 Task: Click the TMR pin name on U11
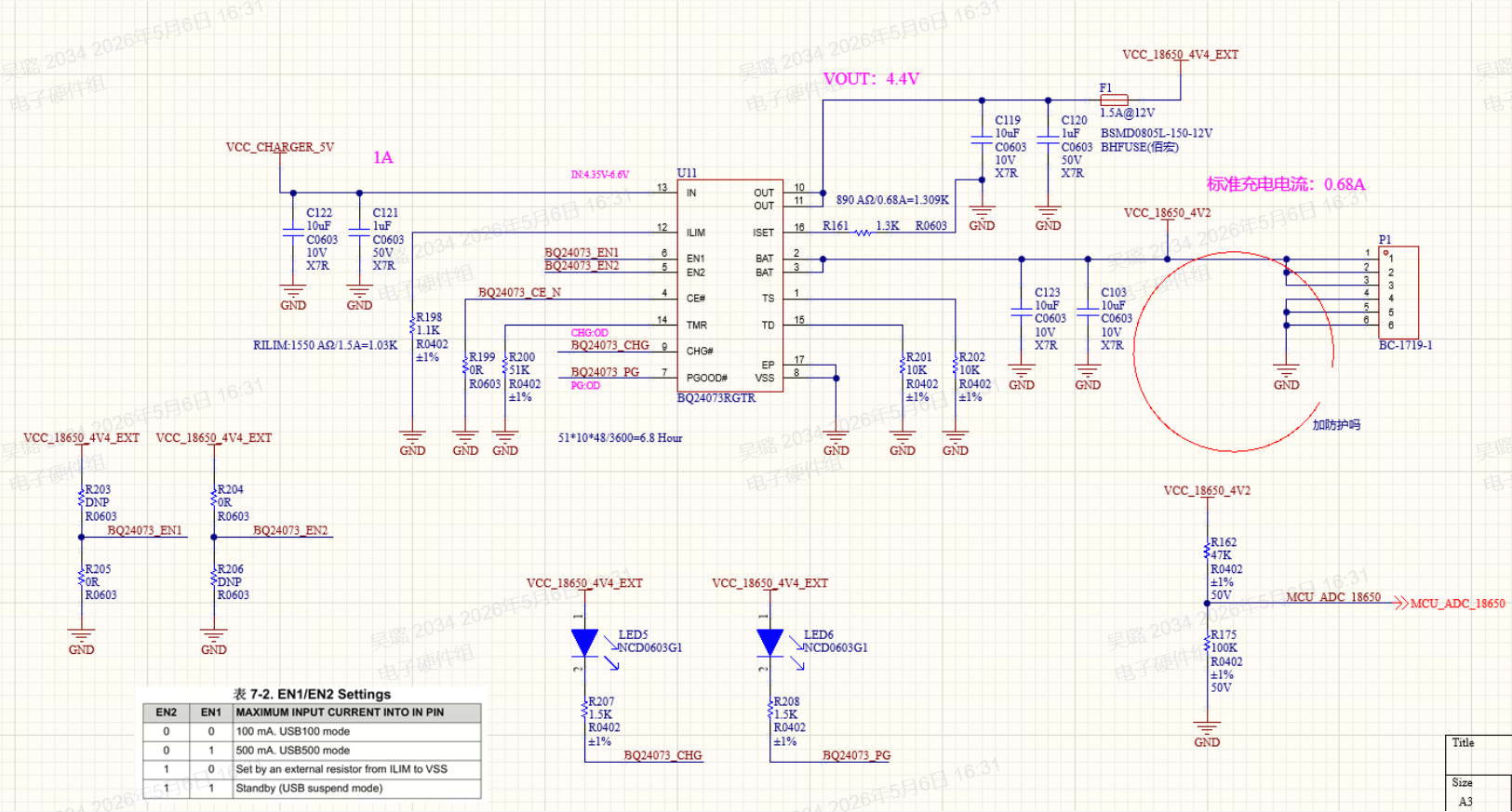[x=697, y=326]
